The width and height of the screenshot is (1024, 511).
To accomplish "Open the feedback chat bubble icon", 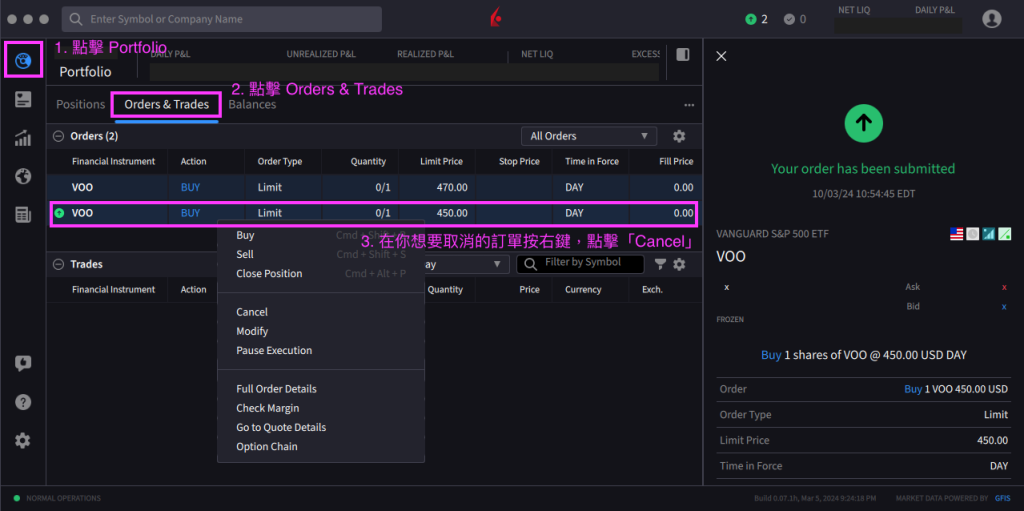I will 23,363.
